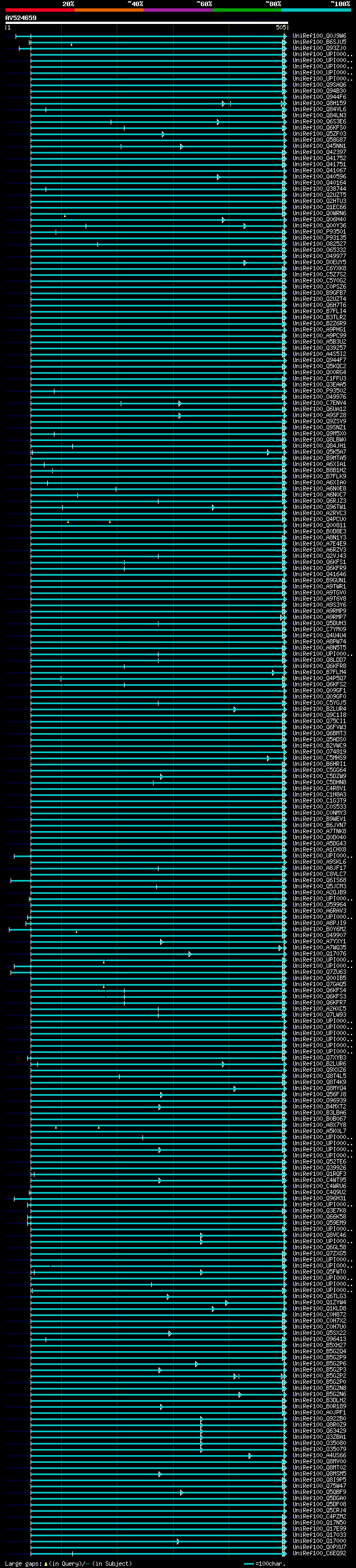Select the UniRef100_Q38744 label
The width and height of the screenshot is (356, 1568).
pyautogui.click(x=319, y=189)
